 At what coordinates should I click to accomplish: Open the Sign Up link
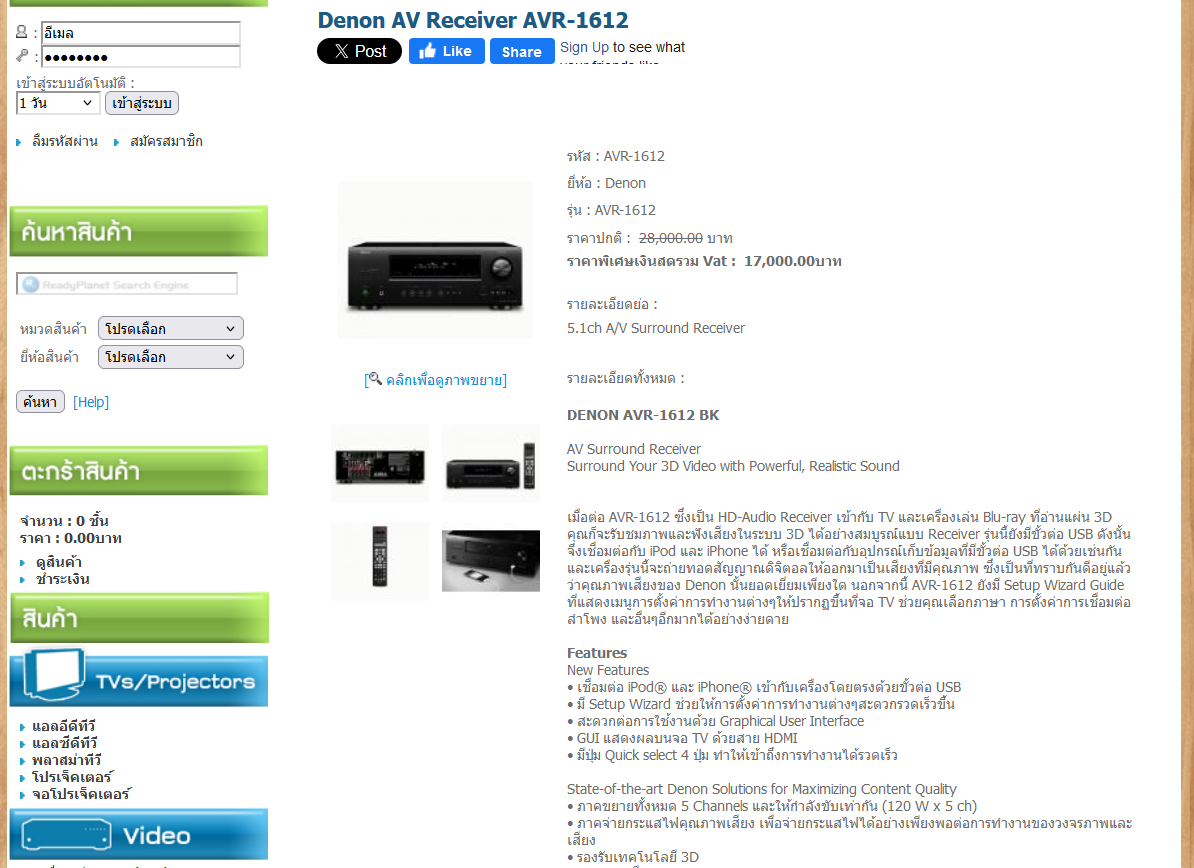584,47
